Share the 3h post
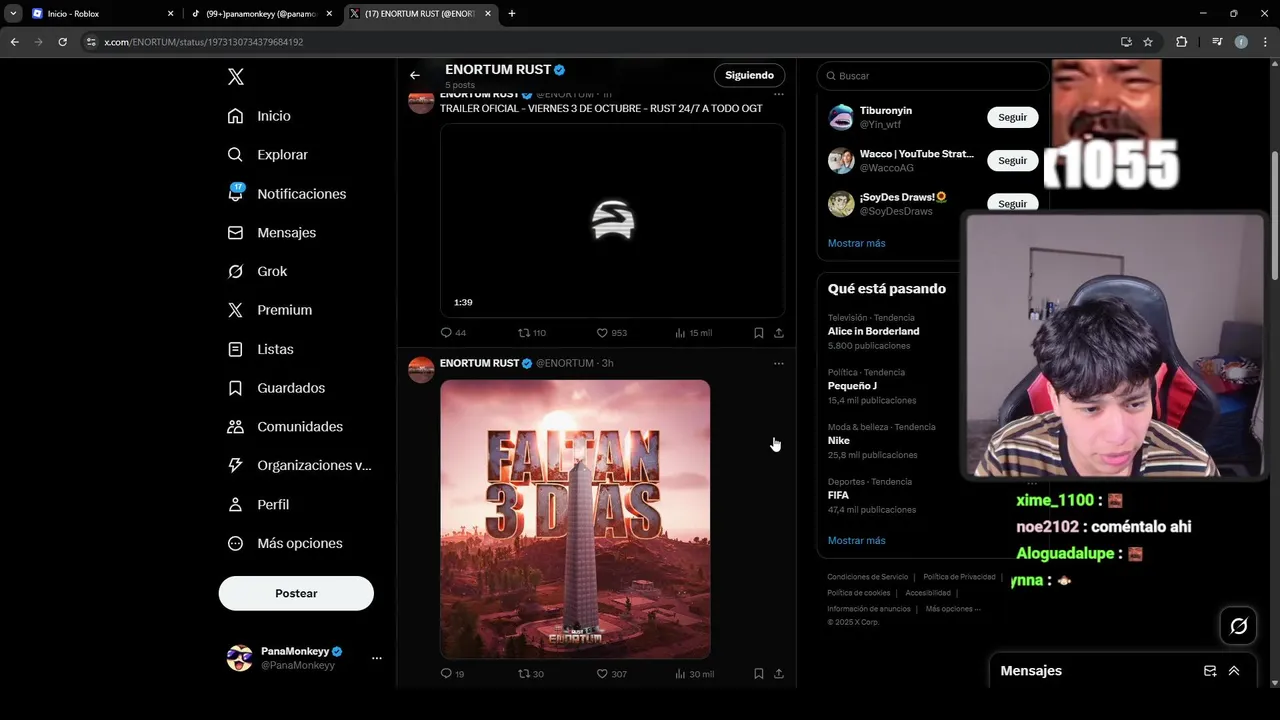The height and width of the screenshot is (720, 1280). pyautogui.click(x=779, y=674)
